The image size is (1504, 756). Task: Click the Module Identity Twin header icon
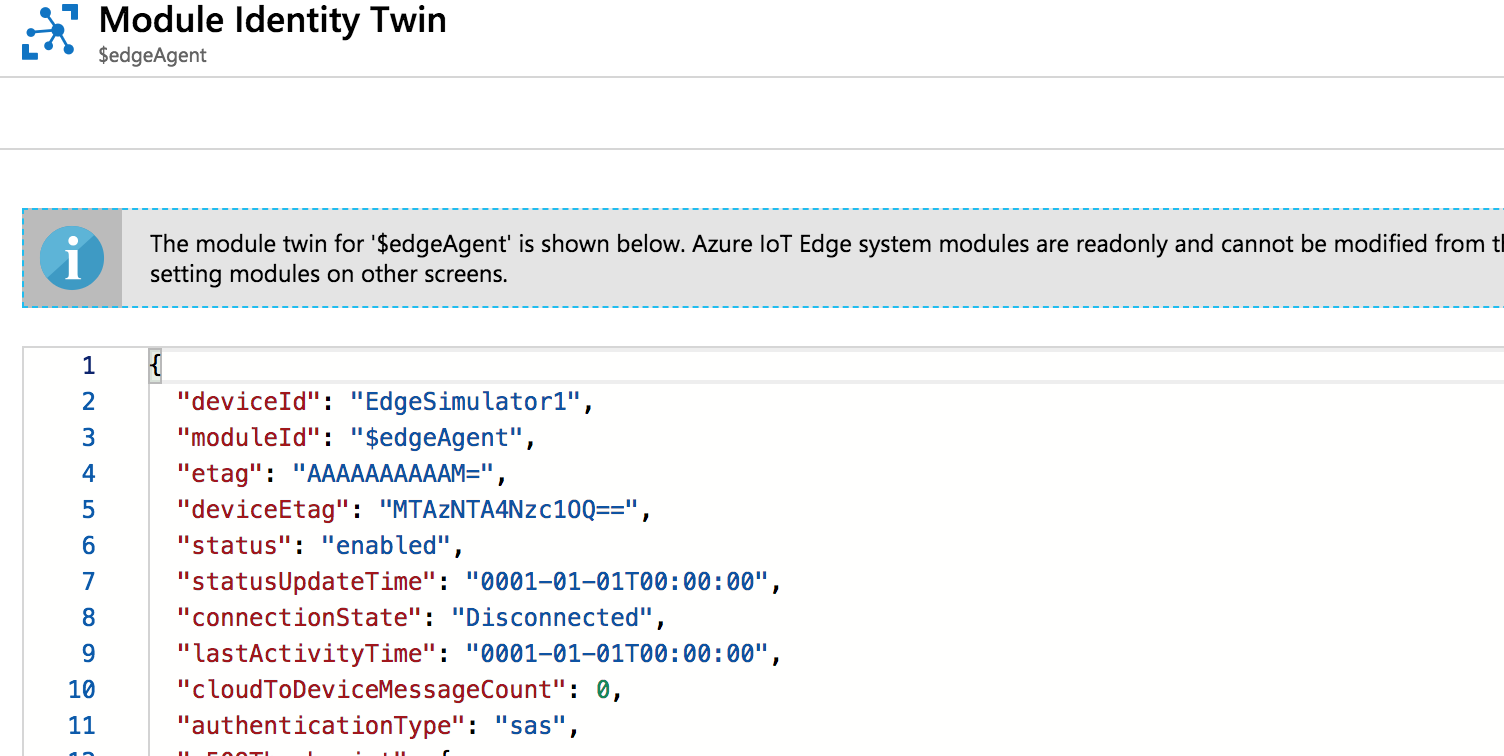pyautogui.click(x=48, y=30)
